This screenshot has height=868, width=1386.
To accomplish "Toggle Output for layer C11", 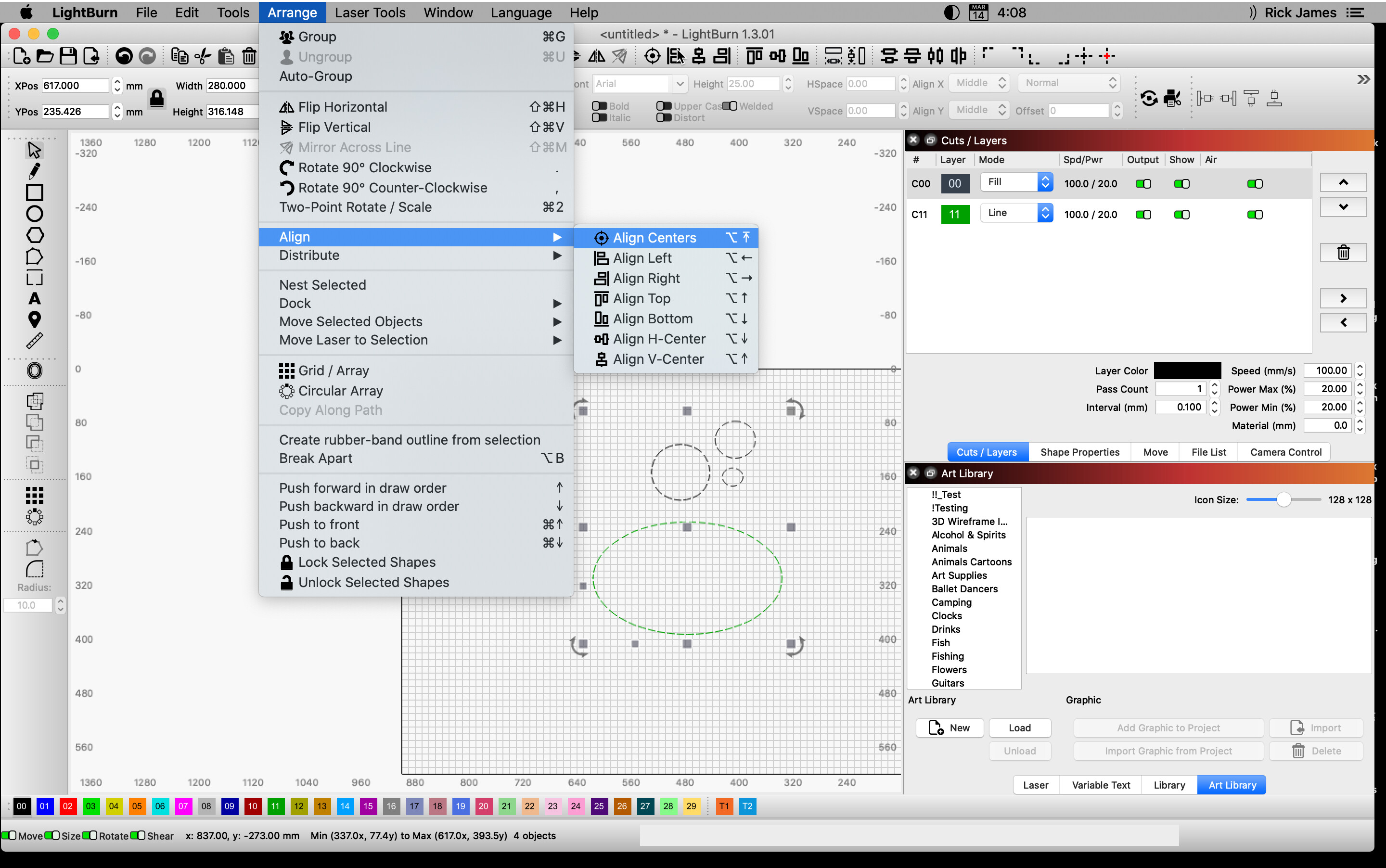I will coord(1143,215).
